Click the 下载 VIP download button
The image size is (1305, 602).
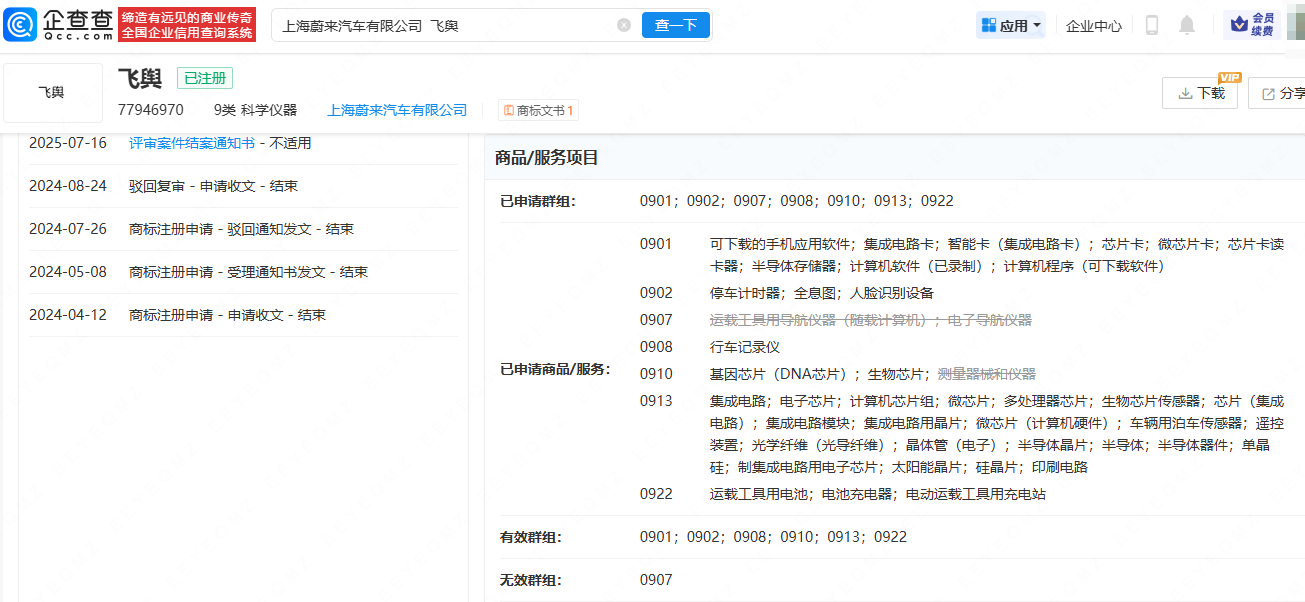(1200, 93)
